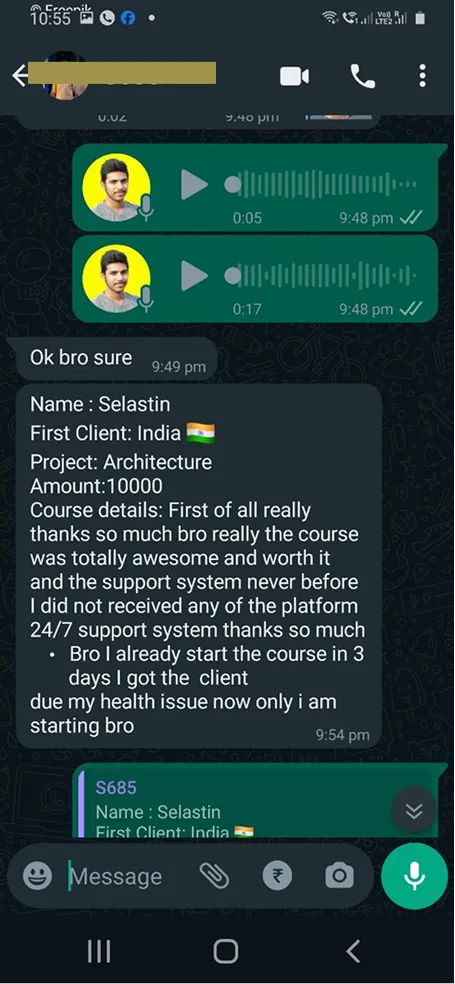Image resolution: width=455 pixels, height=984 pixels.
Task: Start a video call
Action: point(294,77)
